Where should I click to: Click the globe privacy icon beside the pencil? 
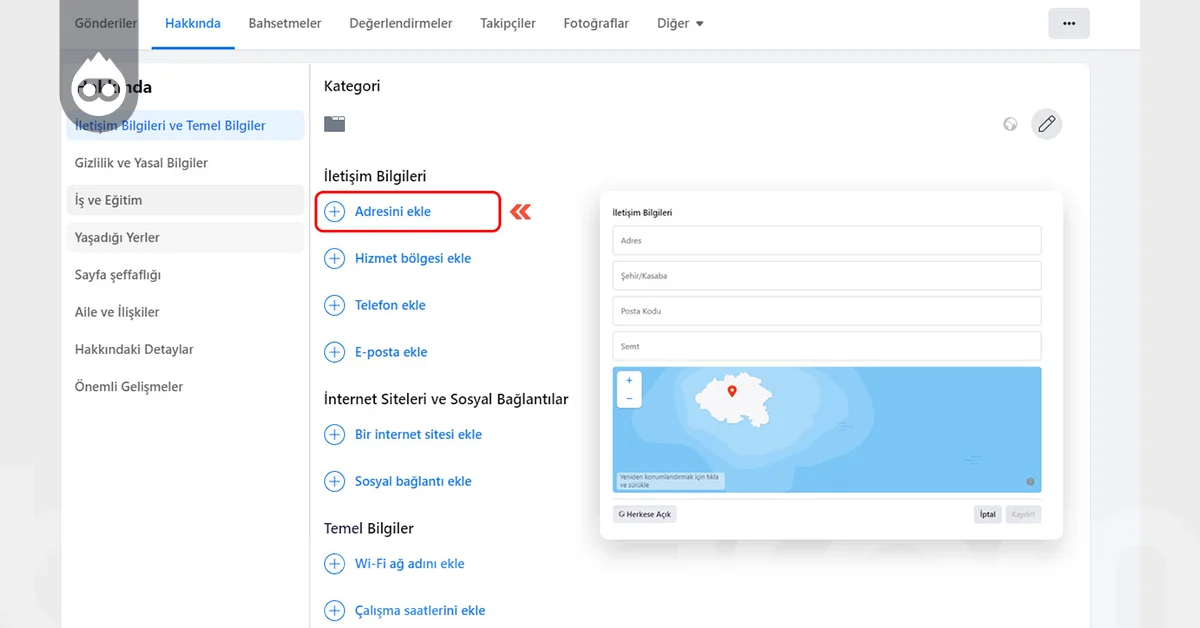click(1010, 124)
